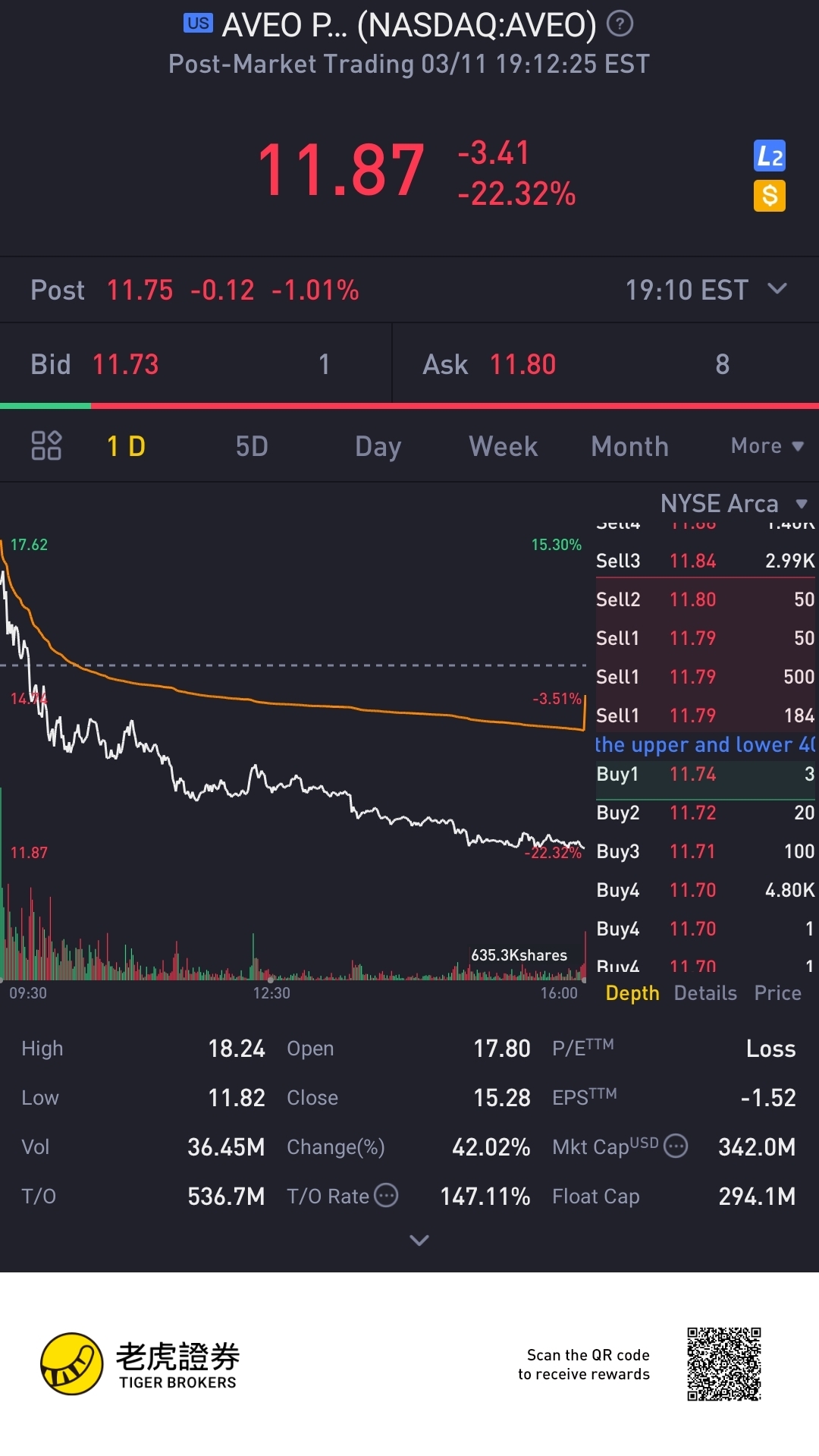The width and height of the screenshot is (819, 1456).
Task: Tap the orange dollar sign badge
Action: (770, 196)
